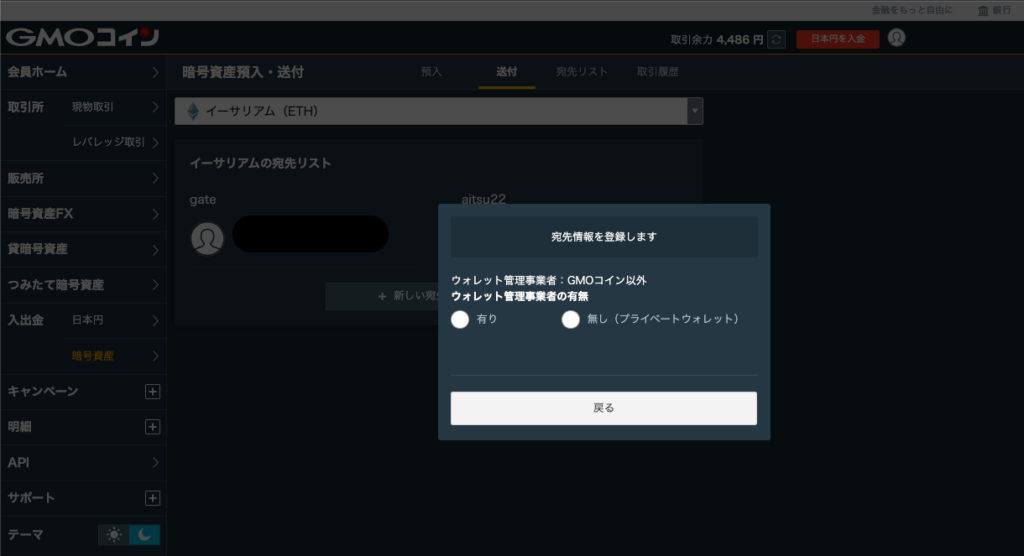Screen dimensions: 1024x556
Task: Open the イーサリアム (ETH) currency dropdown
Action: pyautogui.click(x=439, y=111)
